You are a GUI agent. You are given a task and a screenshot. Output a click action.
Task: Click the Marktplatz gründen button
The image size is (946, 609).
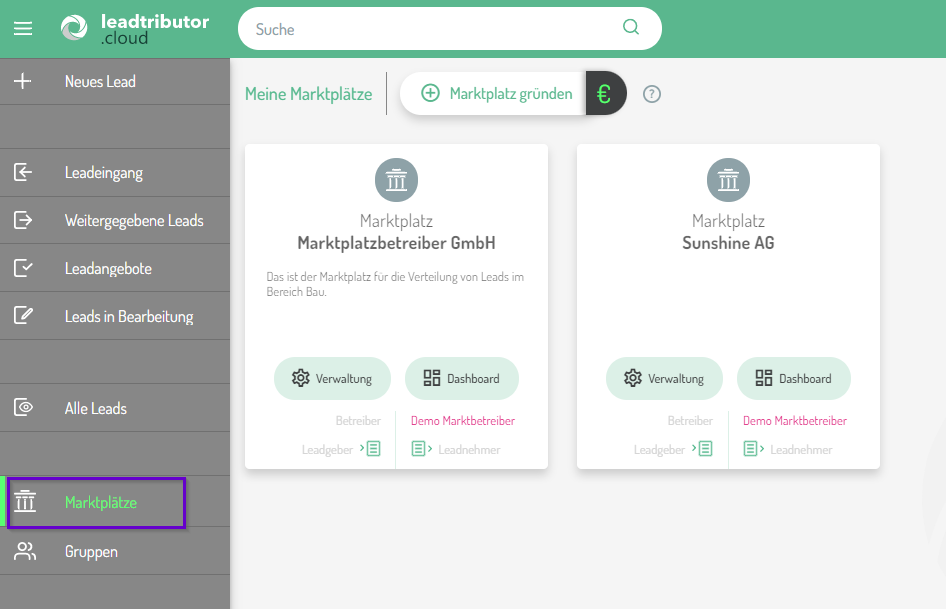pos(496,94)
